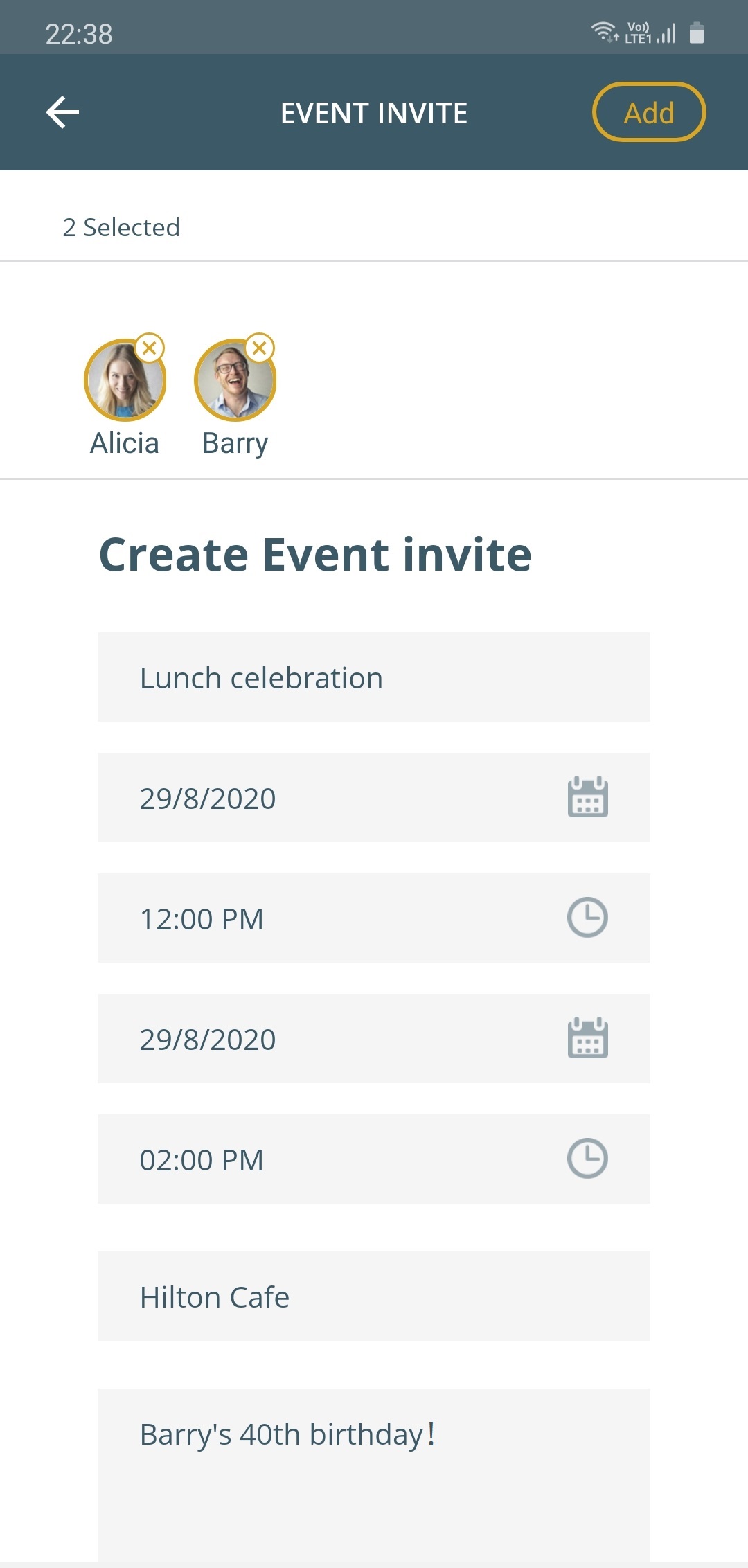Screen dimensions: 748x1568
Task: Click the Add button
Action: 649,112
